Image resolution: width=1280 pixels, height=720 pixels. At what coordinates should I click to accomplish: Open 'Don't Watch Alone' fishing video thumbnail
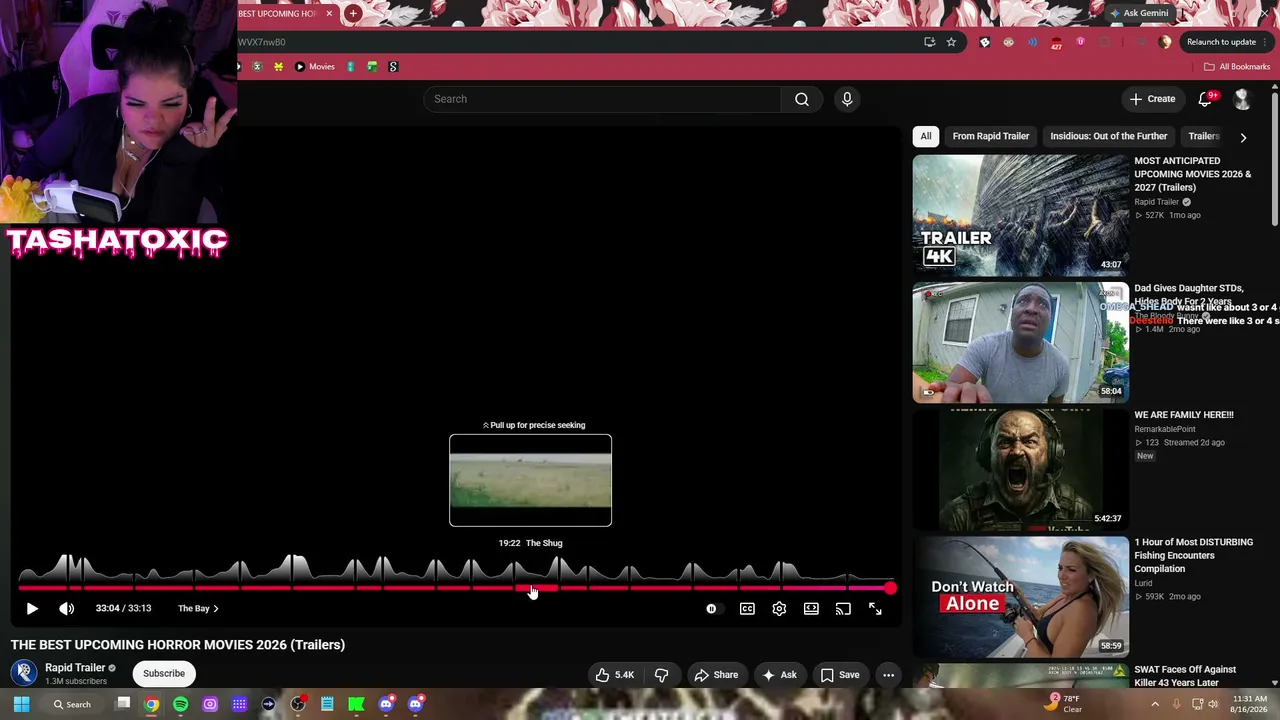coord(1020,597)
